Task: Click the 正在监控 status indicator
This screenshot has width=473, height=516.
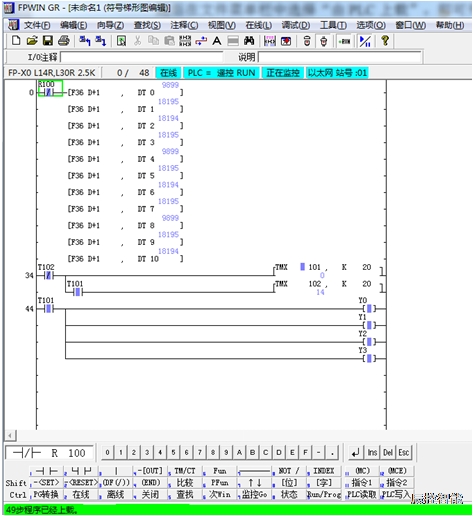Action: (283, 73)
